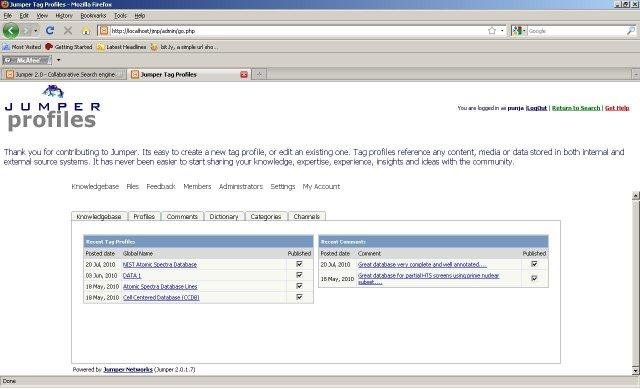Open Cell Centered Database (CCDB) link

click(x=161, y=298)
